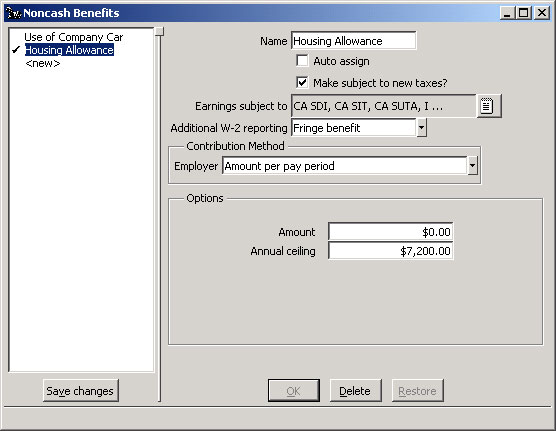Click the Delete button

tap(355, 391)
